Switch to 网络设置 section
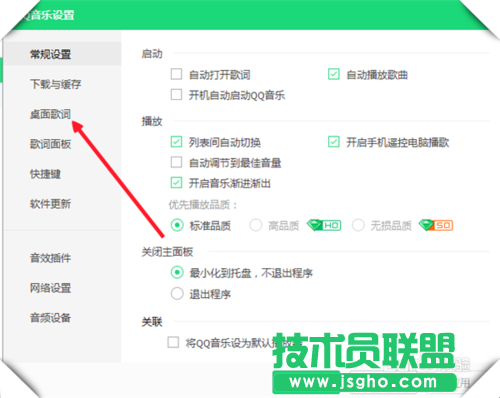The image size is (500, 398). click(50, 288)
